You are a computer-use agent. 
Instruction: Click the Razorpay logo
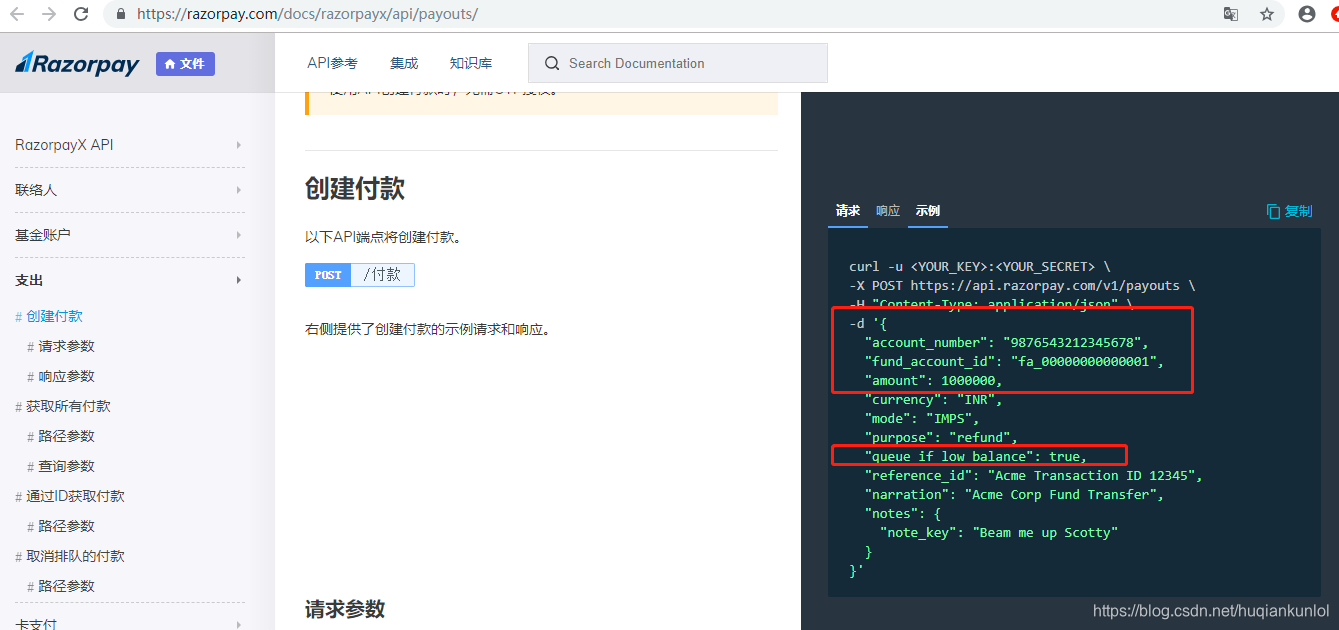[x=77, y=63]
